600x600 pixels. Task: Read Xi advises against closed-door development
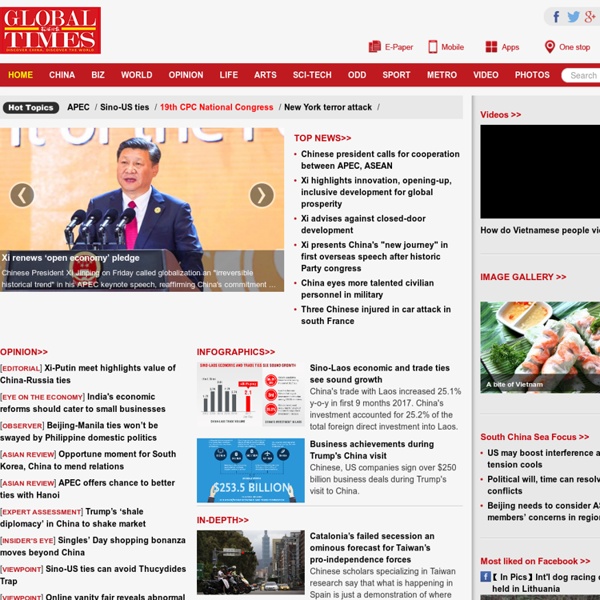363,224
